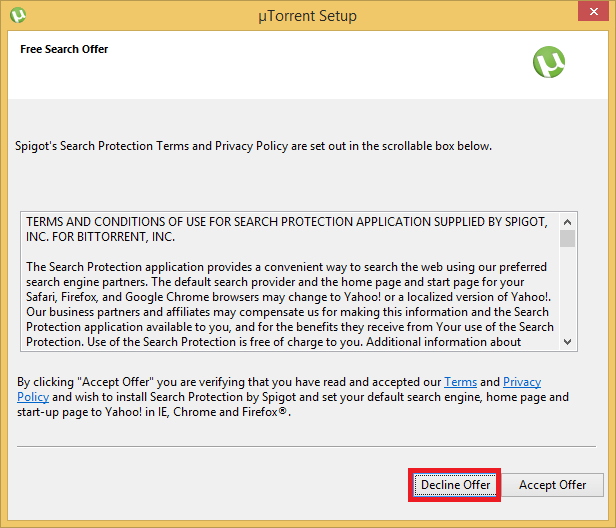The width and height of the screenshot is (616, 528).
Task: Click the terms box scrollbar thumb
Action: click(567, 237)
